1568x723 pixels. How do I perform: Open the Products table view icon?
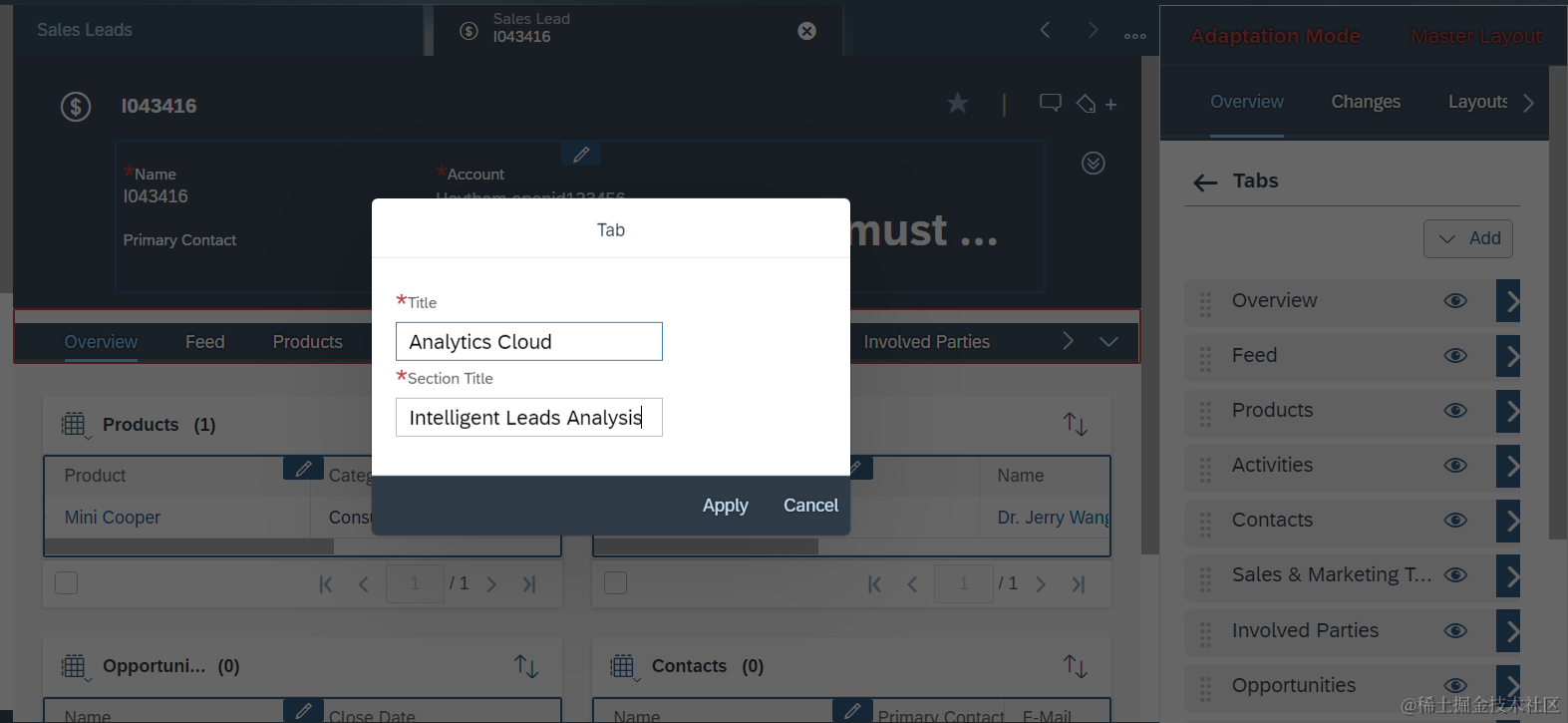75,425
